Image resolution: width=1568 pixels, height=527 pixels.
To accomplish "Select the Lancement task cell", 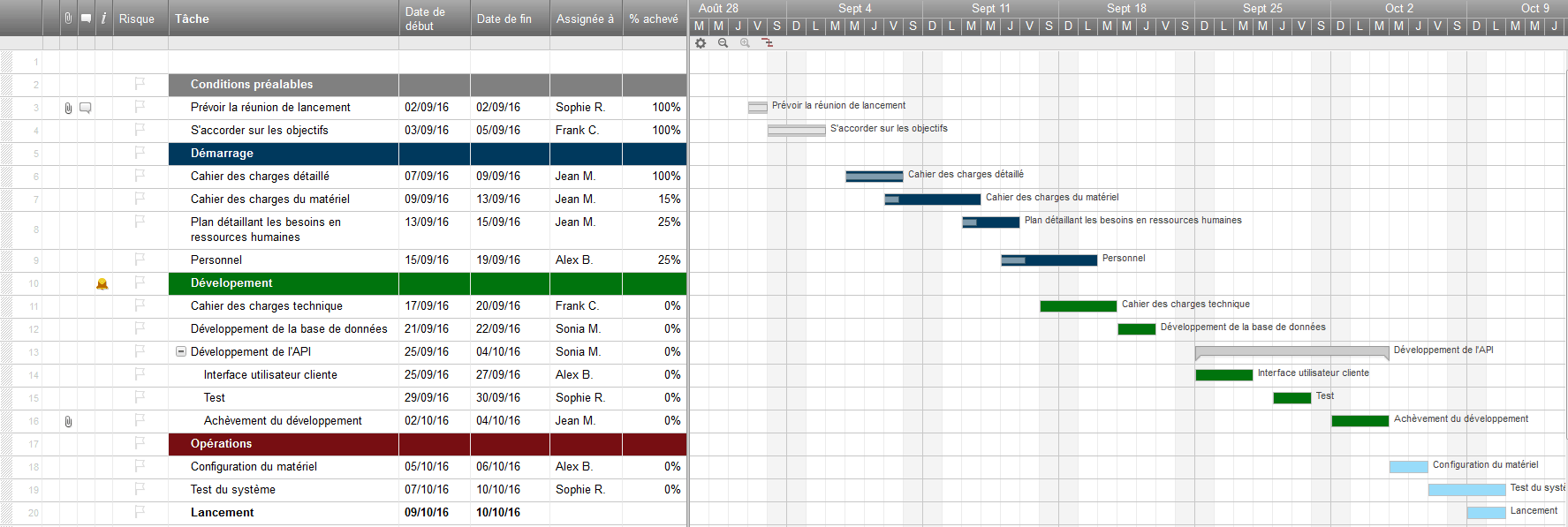I will coord(283,512).
